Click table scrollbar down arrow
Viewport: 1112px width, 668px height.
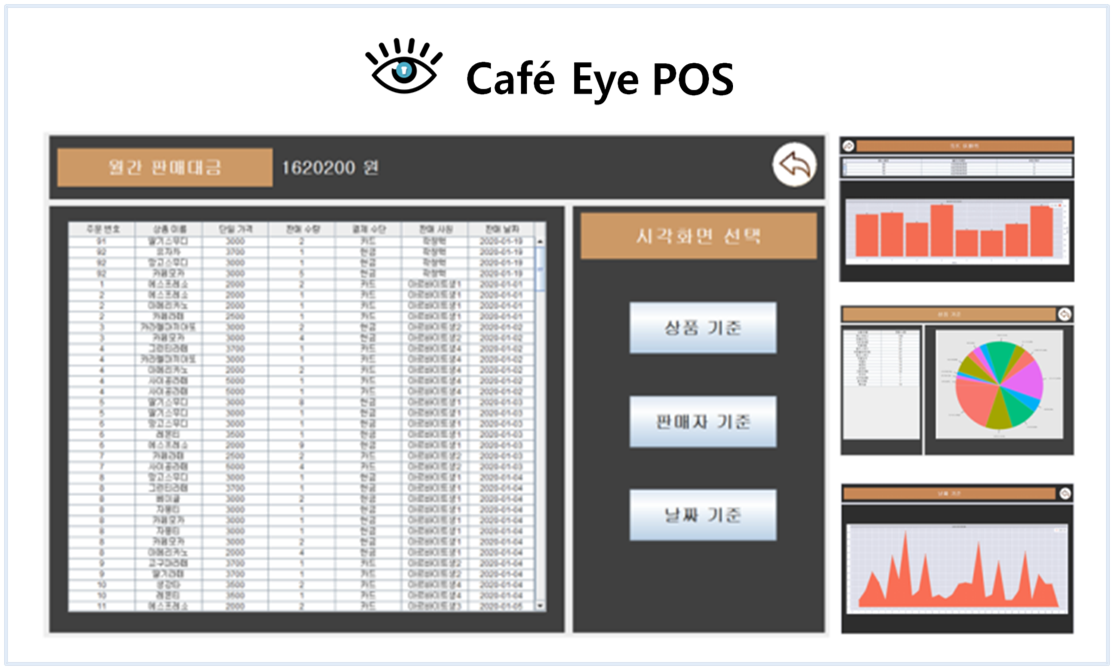541,605
